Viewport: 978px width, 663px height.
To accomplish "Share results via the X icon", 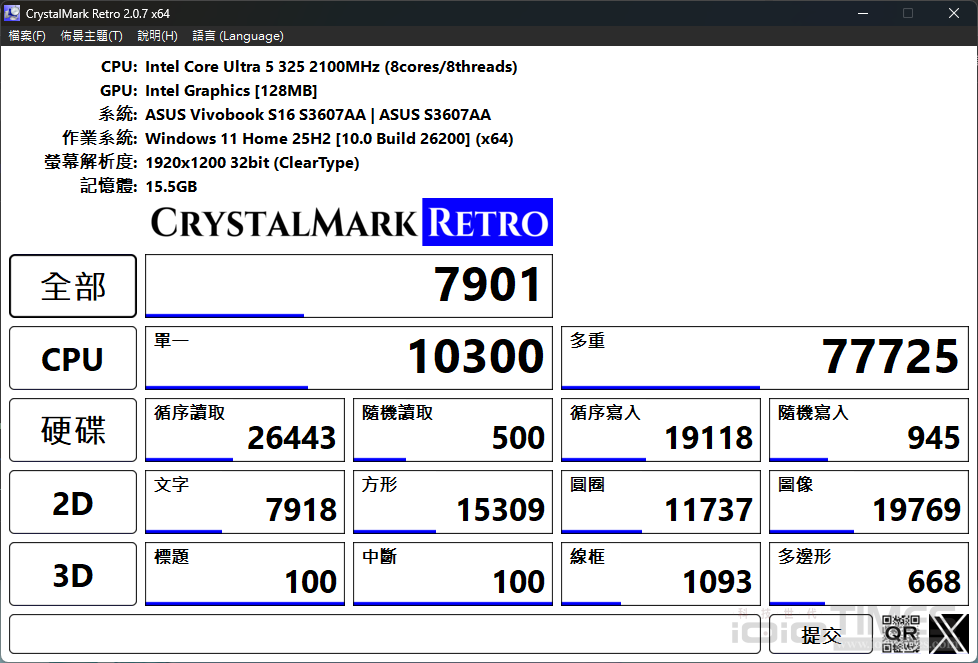I will [x=948, y=634].
